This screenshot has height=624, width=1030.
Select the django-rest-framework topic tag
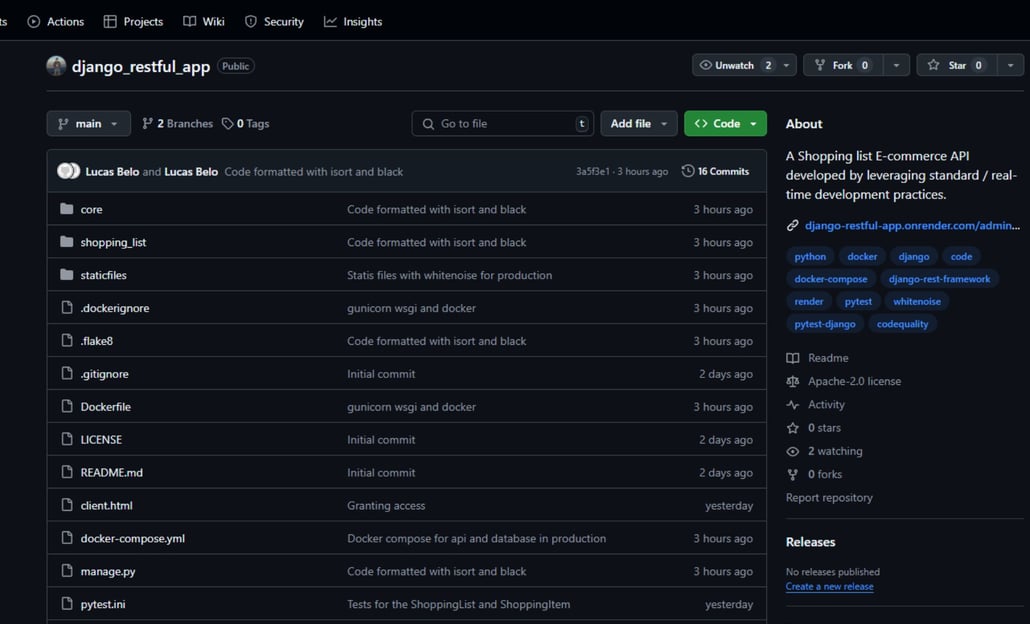939,279
